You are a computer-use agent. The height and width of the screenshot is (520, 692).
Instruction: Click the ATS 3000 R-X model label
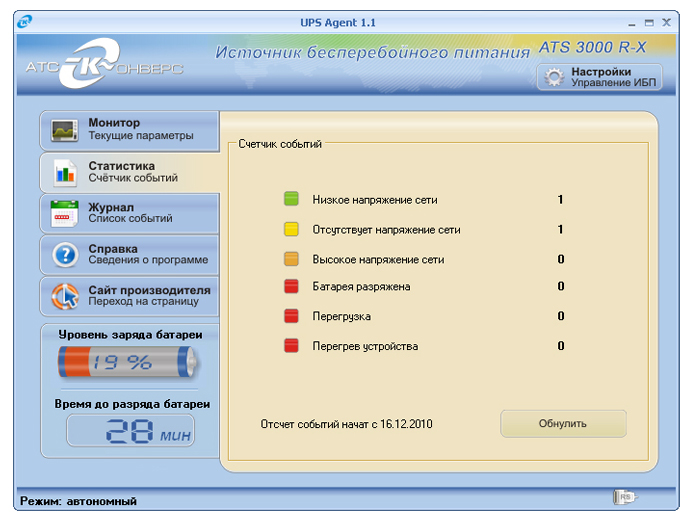click(x=592, y=47)
